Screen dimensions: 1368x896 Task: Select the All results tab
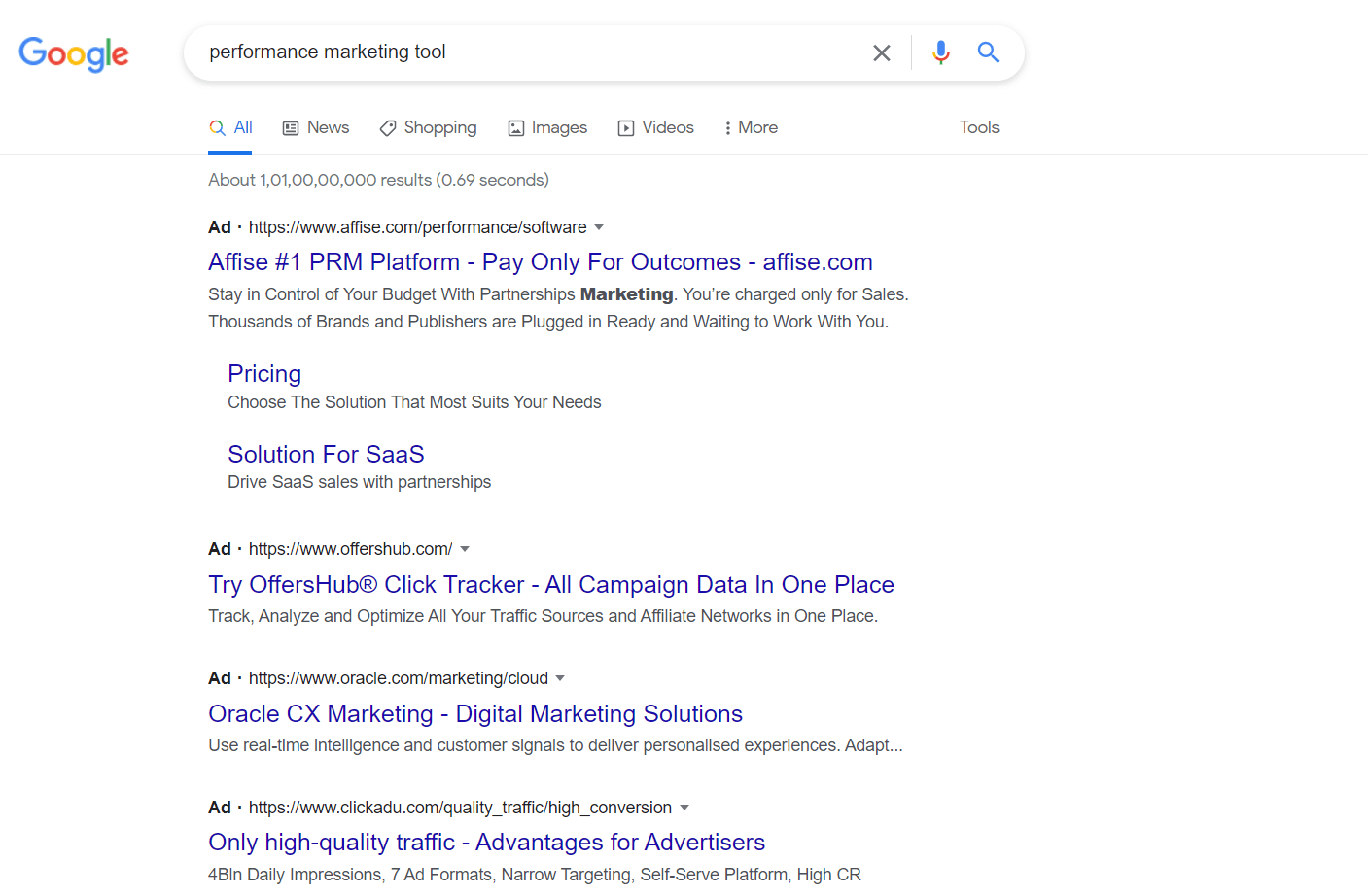pyautogui.click(x=230, y=127)
